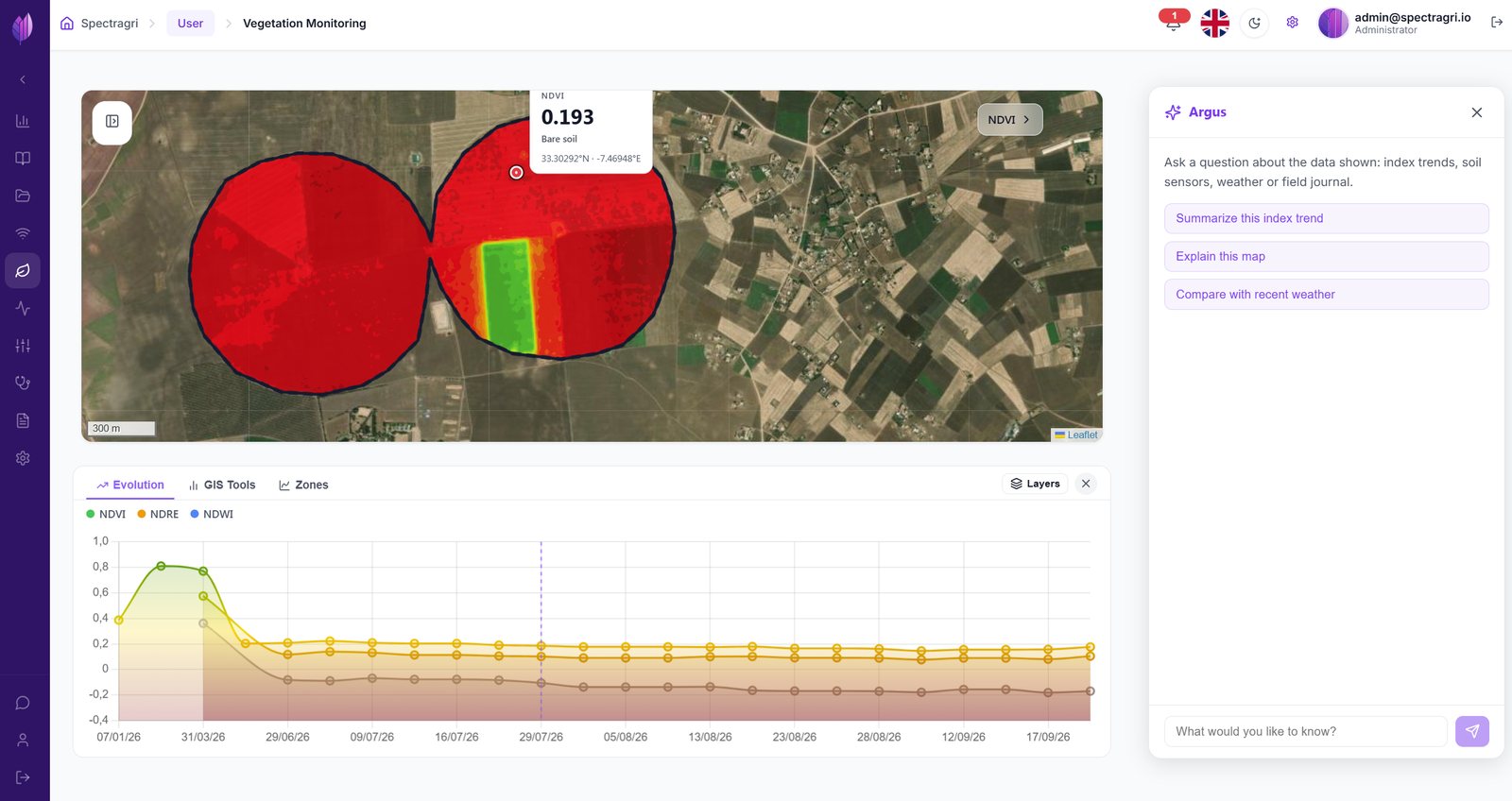The image size is (1512, 801).
Task: Open top bar settings gear icon
Action: 1292,23
